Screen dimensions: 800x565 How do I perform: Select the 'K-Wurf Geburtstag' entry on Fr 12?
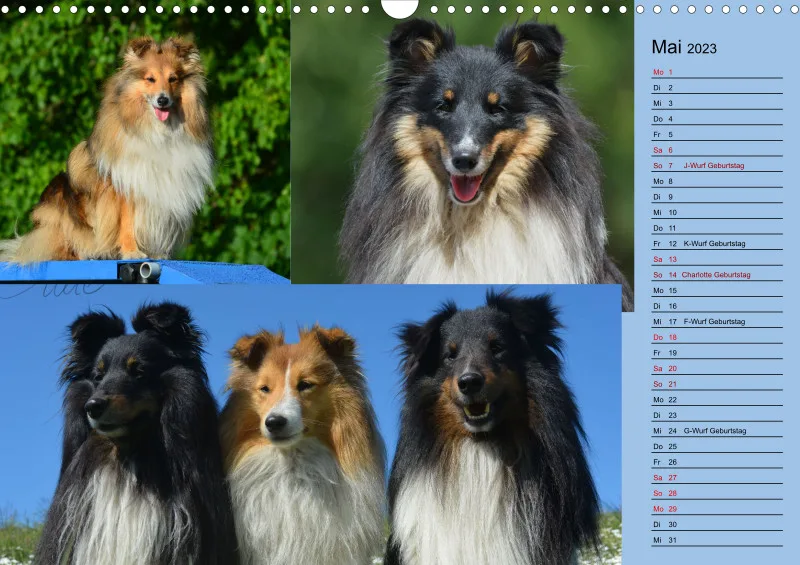coord(714,243)
